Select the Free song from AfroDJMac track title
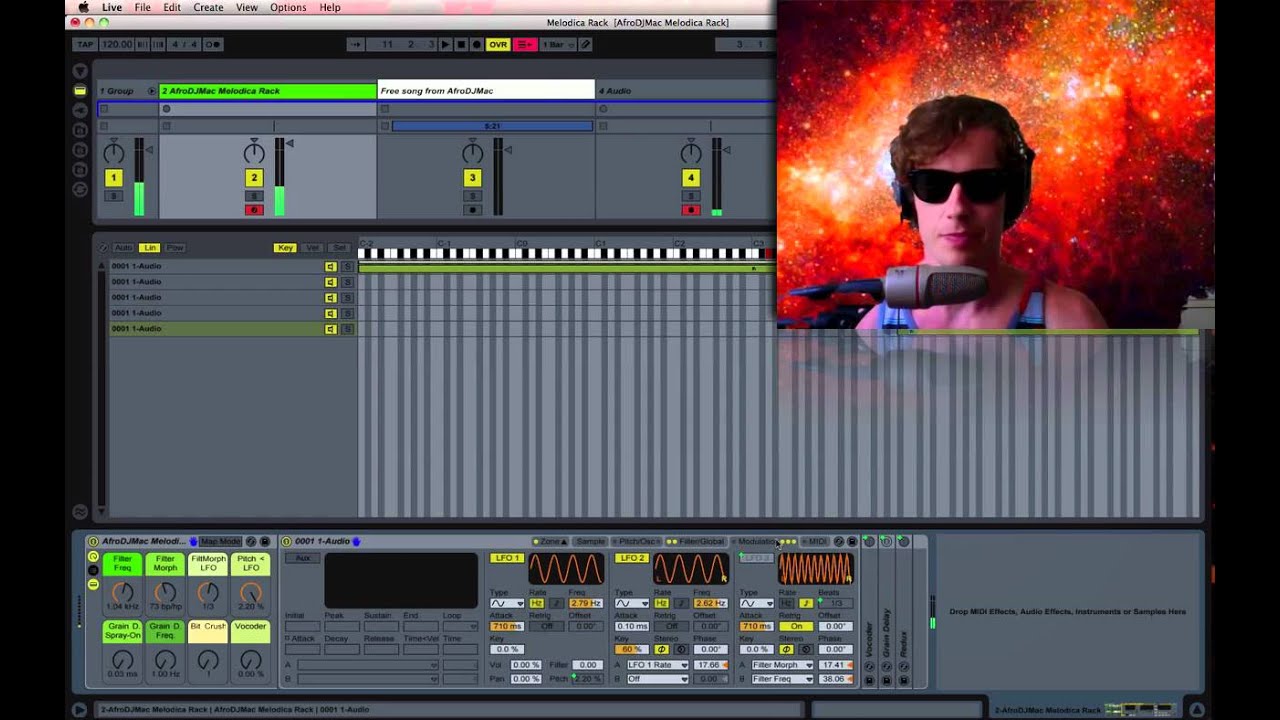This screenshot has height=720, width=1280. tap(486, 91)
